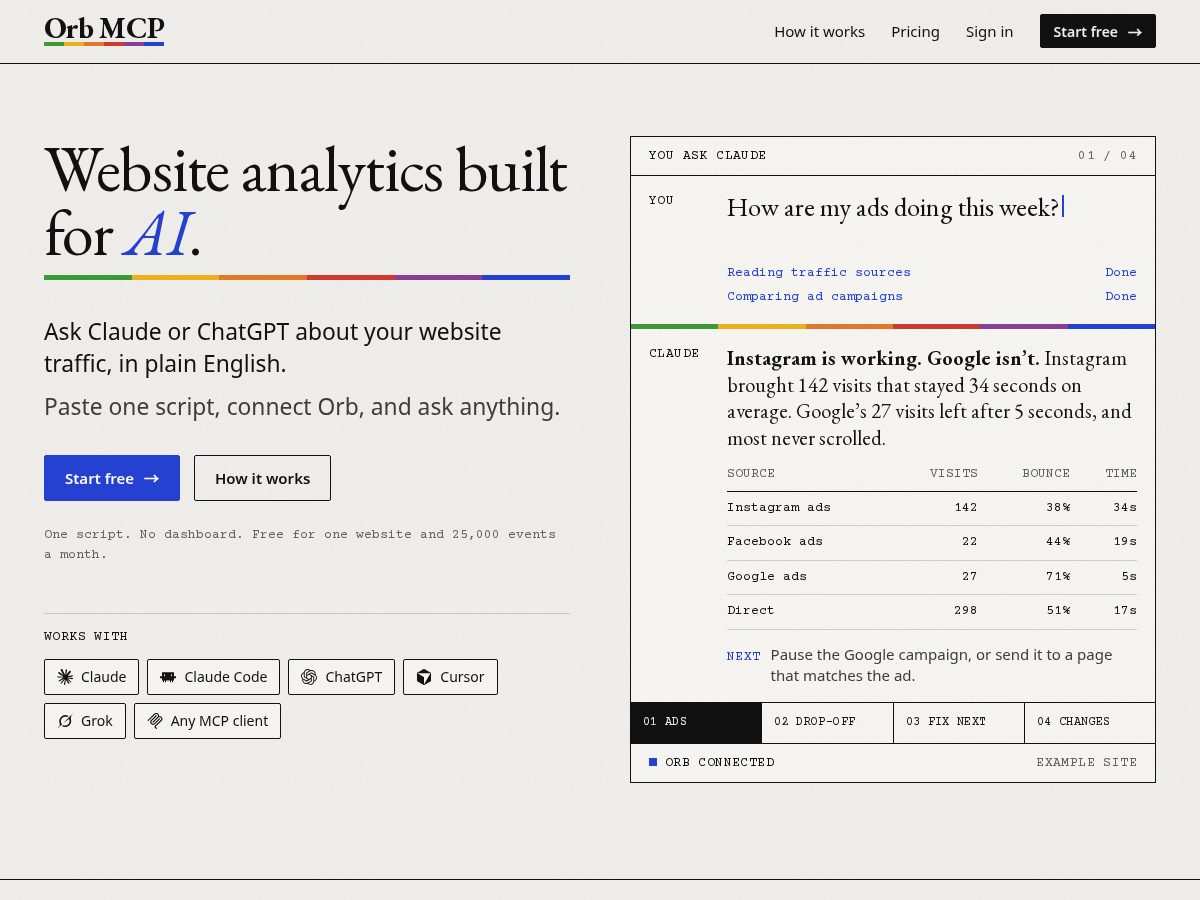Screen dimensions: 1200x900
Task: Click the arrow in blue Start free button
Action: point(152,479)
